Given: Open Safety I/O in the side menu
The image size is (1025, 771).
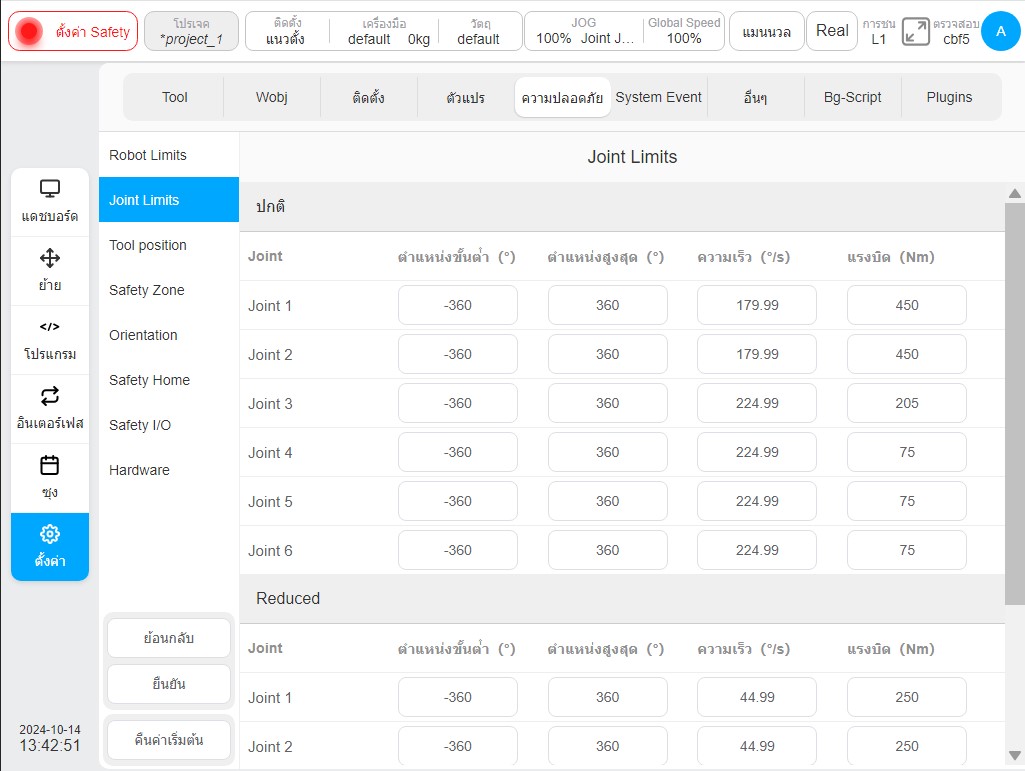Looking at the screenshot, I should 169,425.
